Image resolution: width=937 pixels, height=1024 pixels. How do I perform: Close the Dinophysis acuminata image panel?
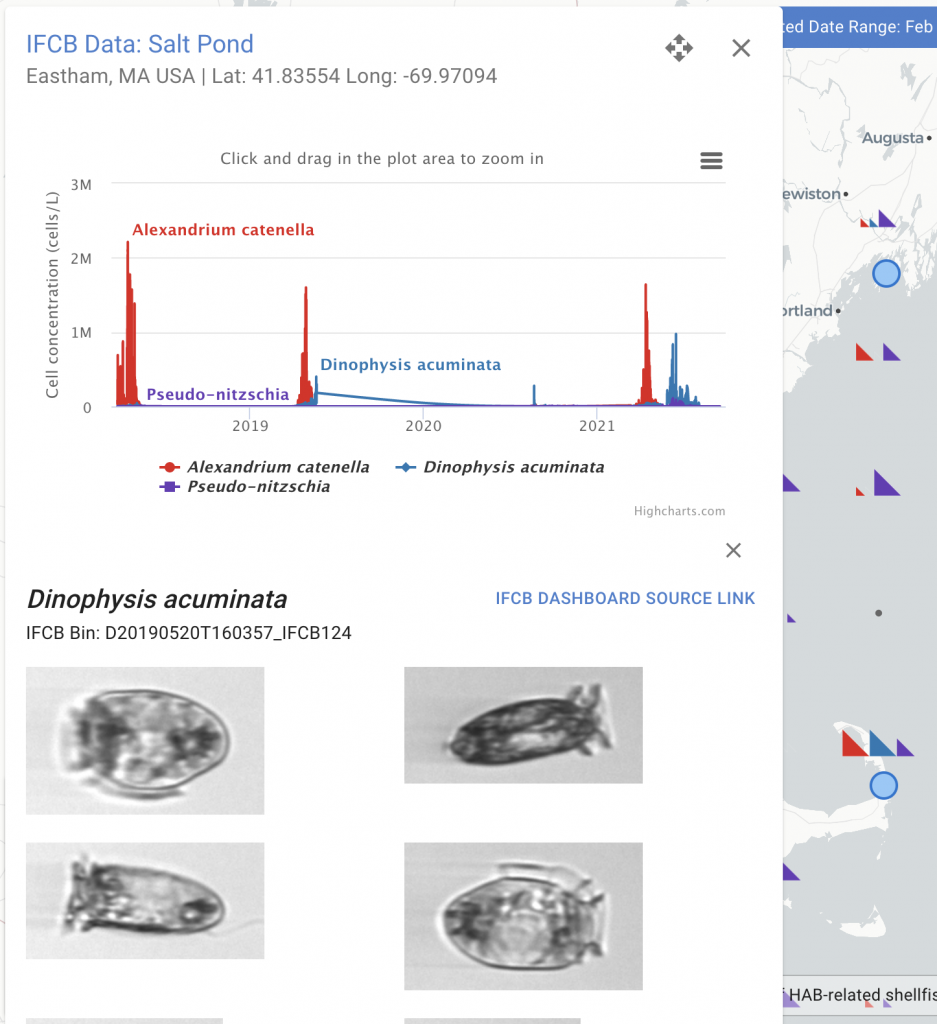733,550
